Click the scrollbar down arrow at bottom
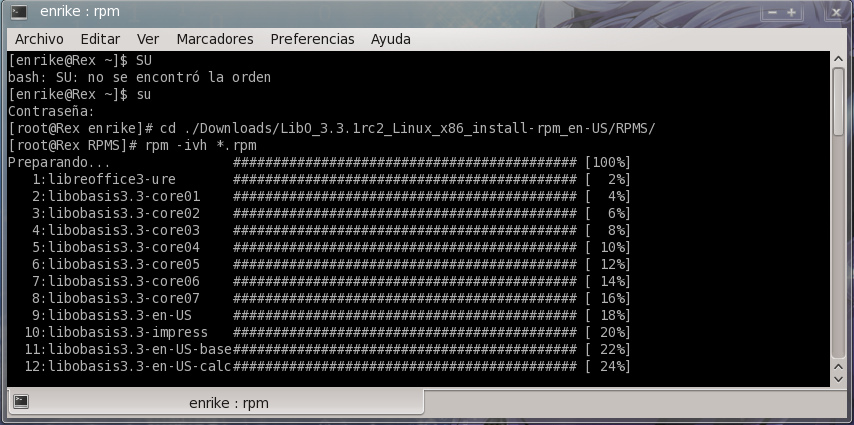Image resolution: width=854 pixels, height=425 pixels. click(838, 379)
